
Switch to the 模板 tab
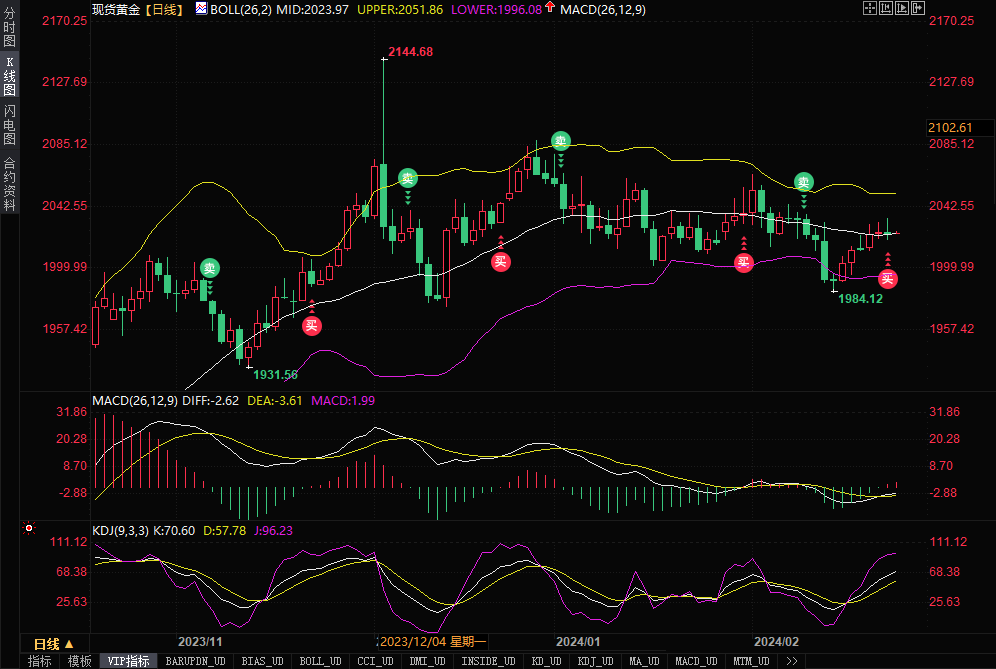click(79, 661)
